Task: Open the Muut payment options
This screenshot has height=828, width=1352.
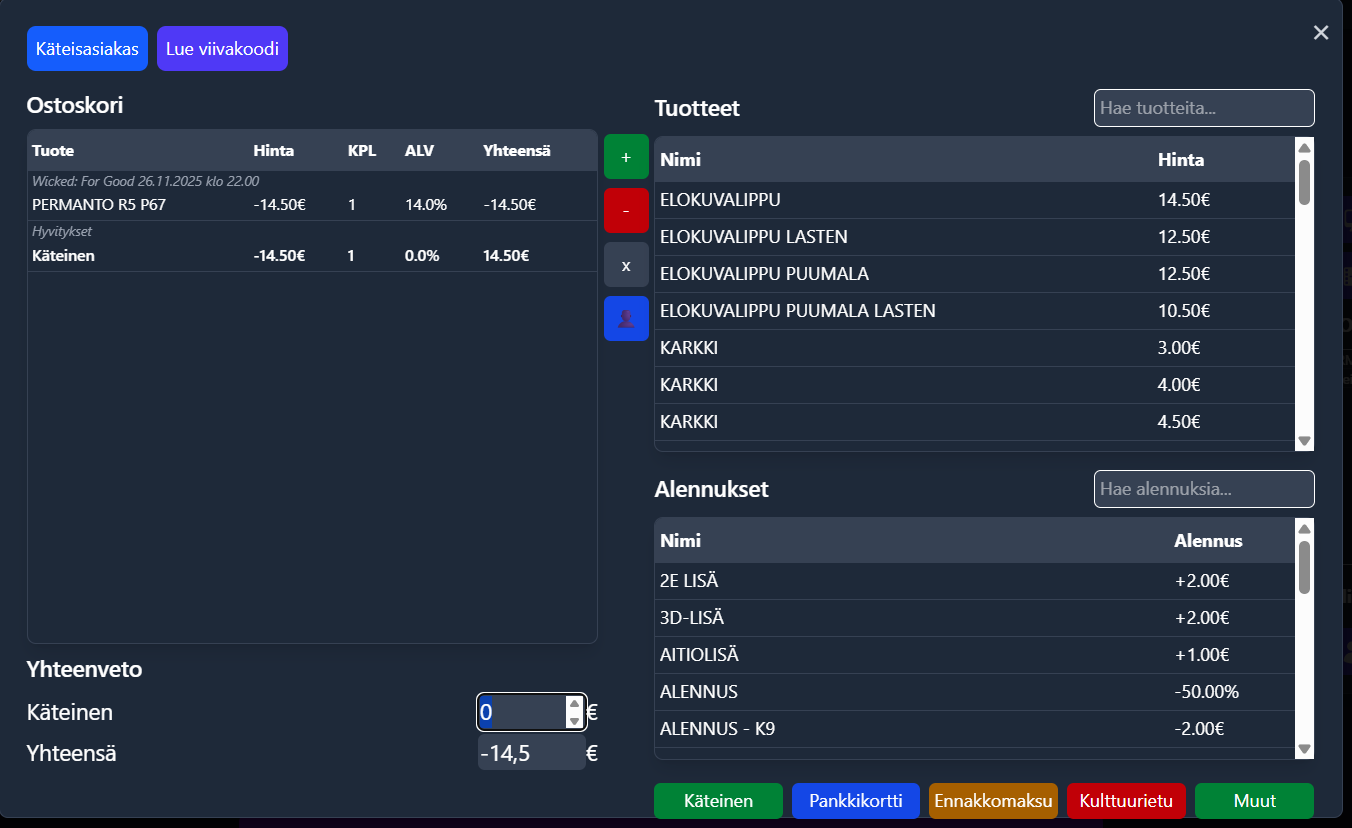Action: 1254,801
